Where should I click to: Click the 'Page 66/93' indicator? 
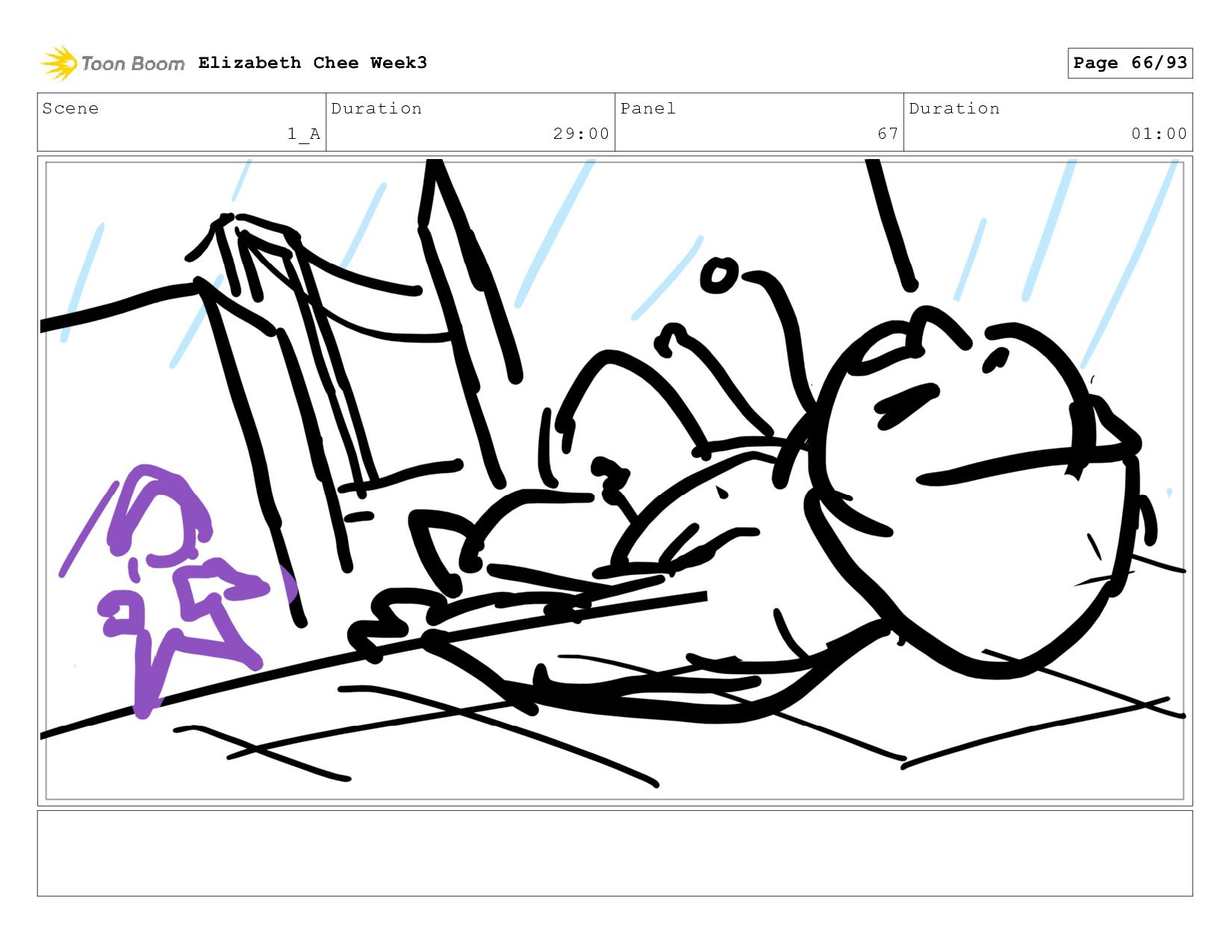tap(1130, 63)
